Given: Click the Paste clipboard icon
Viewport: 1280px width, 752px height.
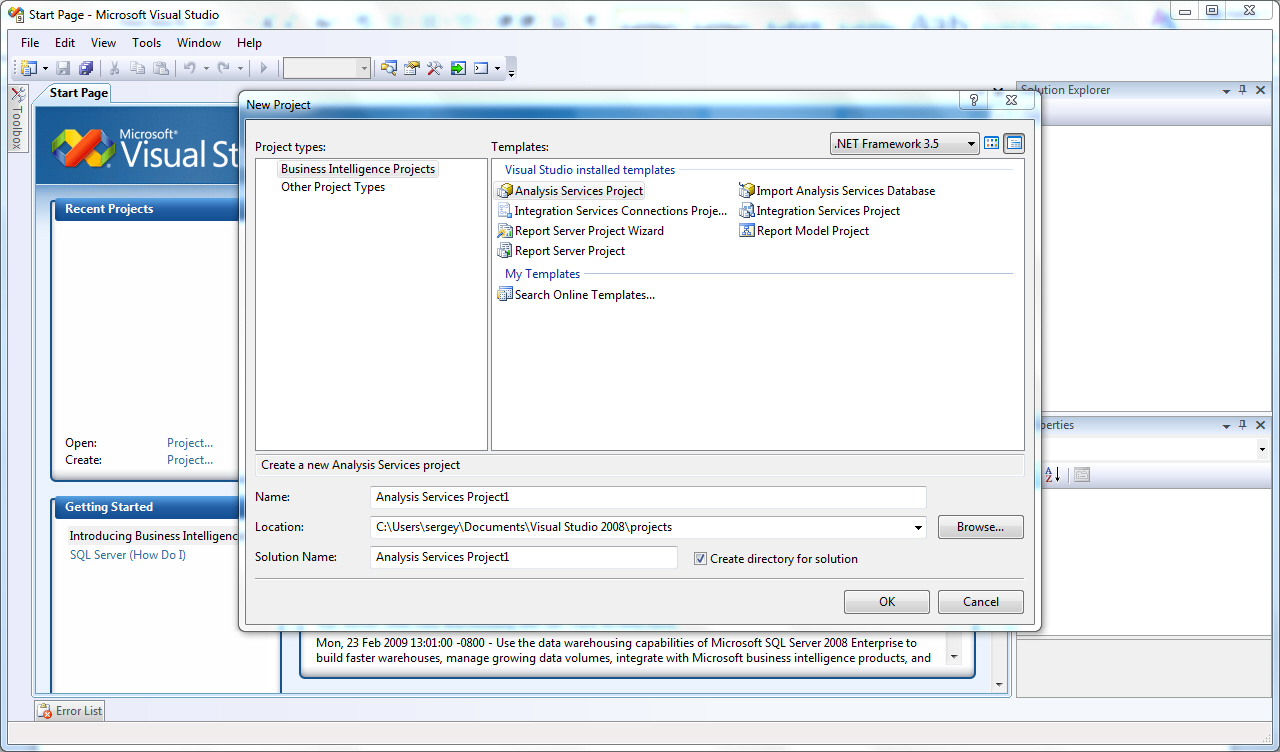Looking at the screenshot, I should coord(161,68).
